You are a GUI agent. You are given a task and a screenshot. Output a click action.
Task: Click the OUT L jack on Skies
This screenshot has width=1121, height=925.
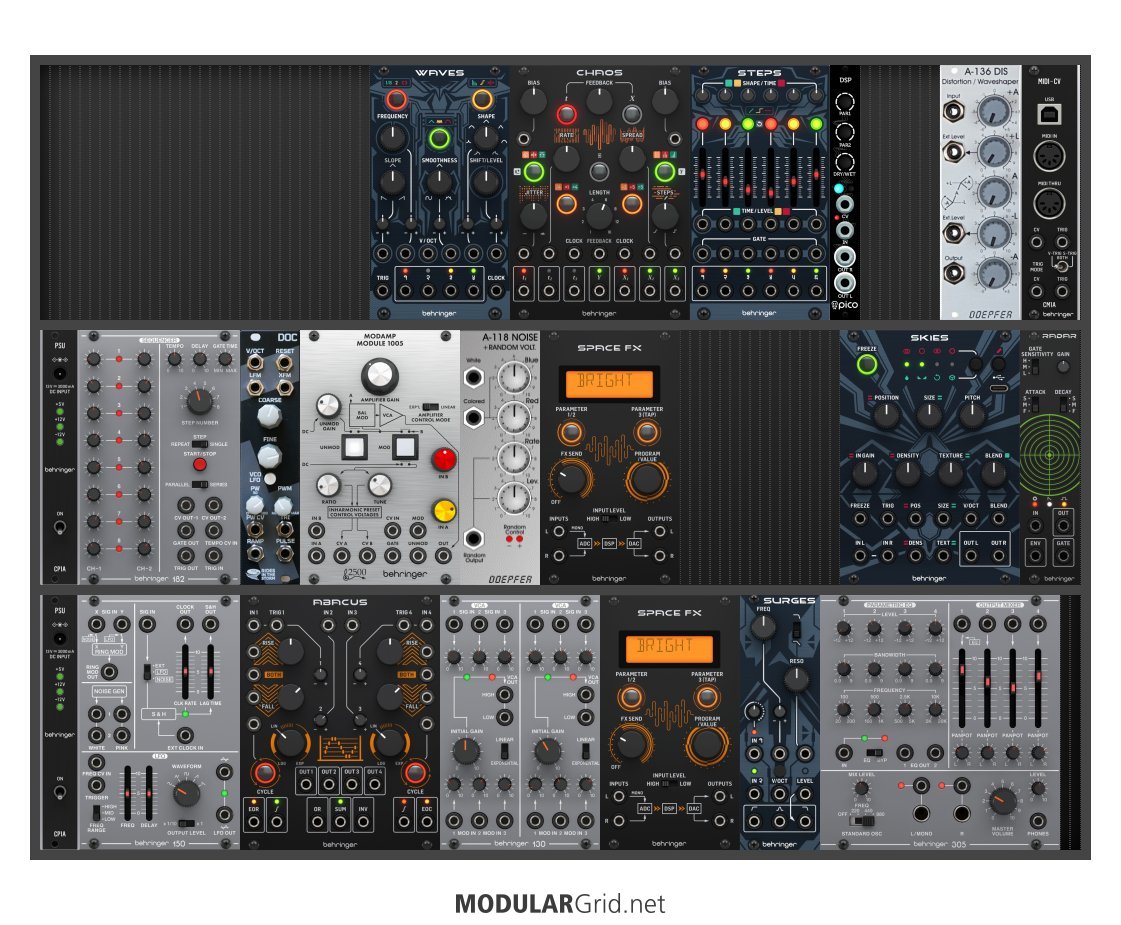971,555
